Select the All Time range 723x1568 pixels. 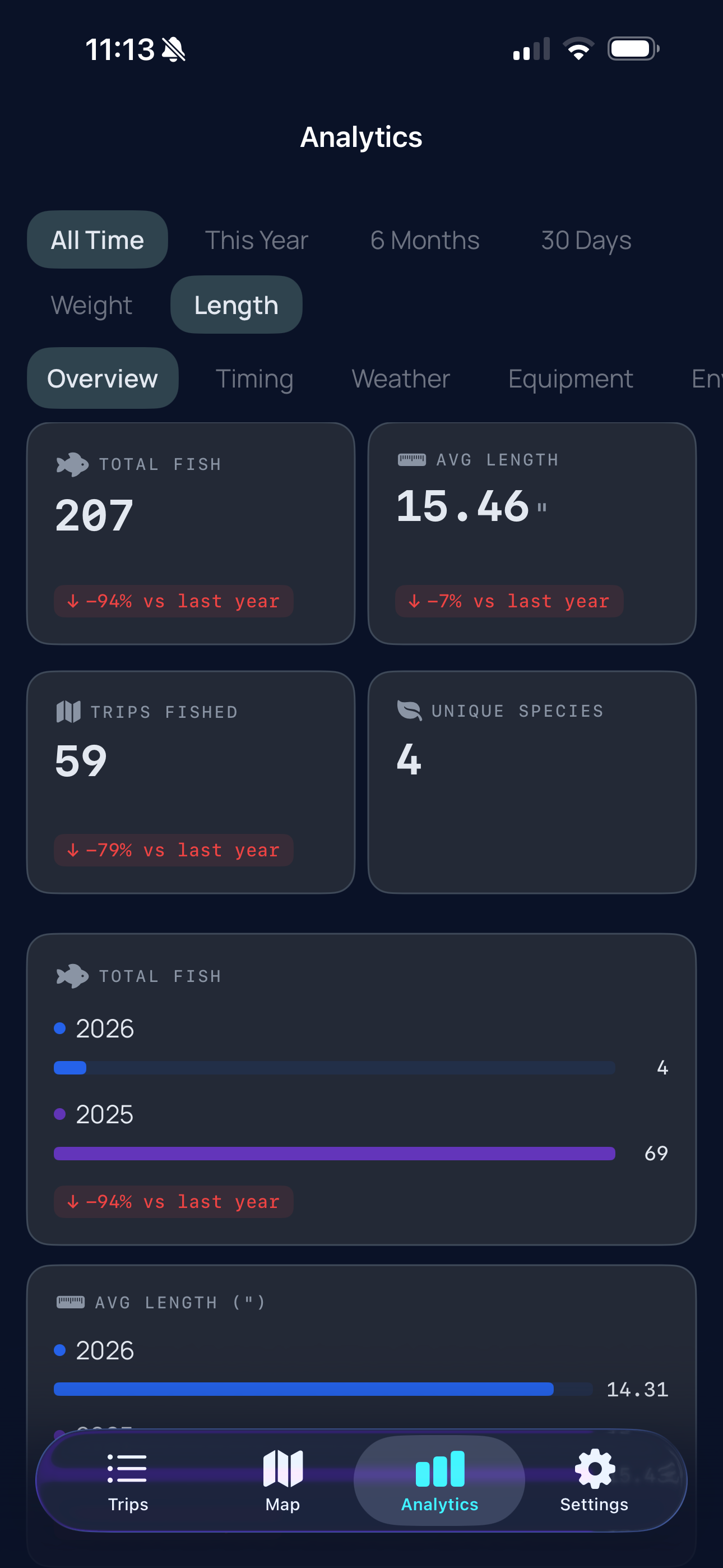[98, 240]
